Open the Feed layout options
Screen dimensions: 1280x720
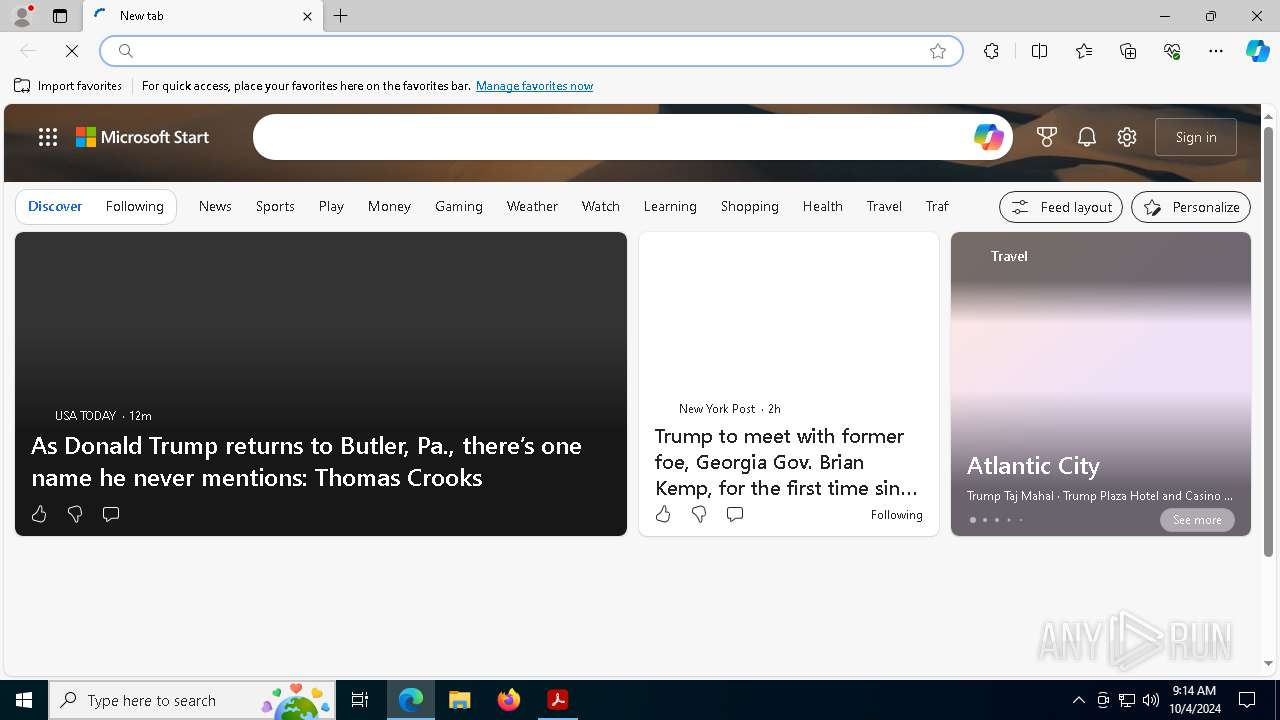click(x=1061, y=207)
